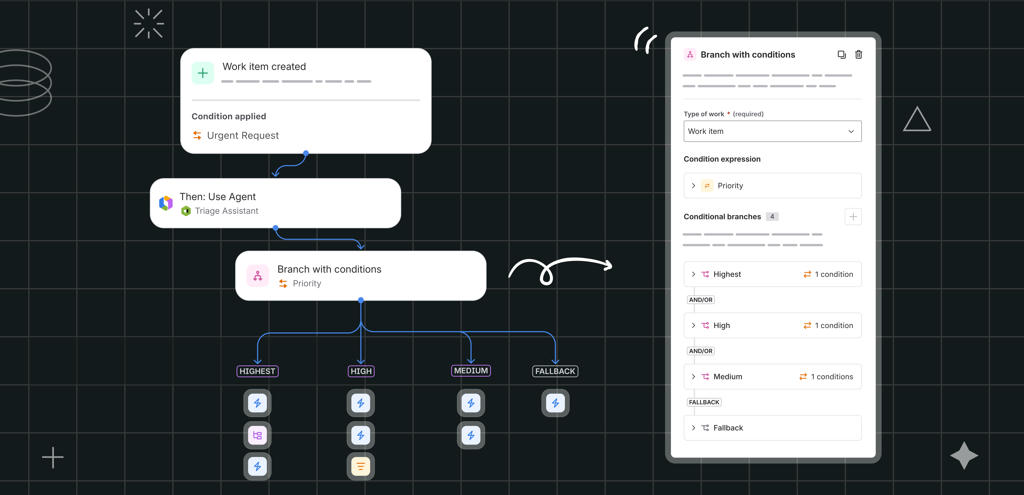Select the middle lightning action under HIGH
The height and width of the screenshot is (495, 1024).
(x=360, y=435)
